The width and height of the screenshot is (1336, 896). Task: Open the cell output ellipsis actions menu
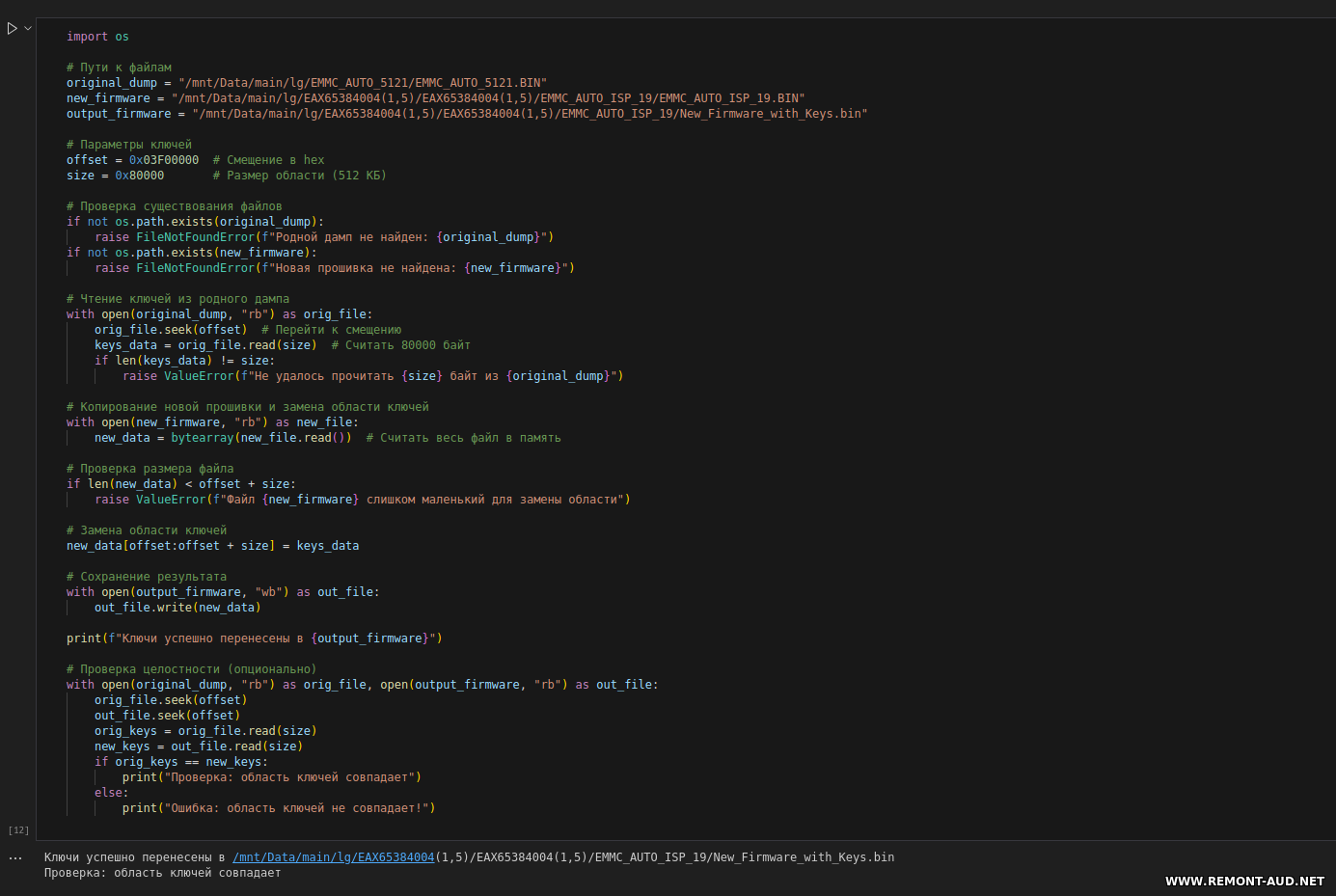coord(15,857)
